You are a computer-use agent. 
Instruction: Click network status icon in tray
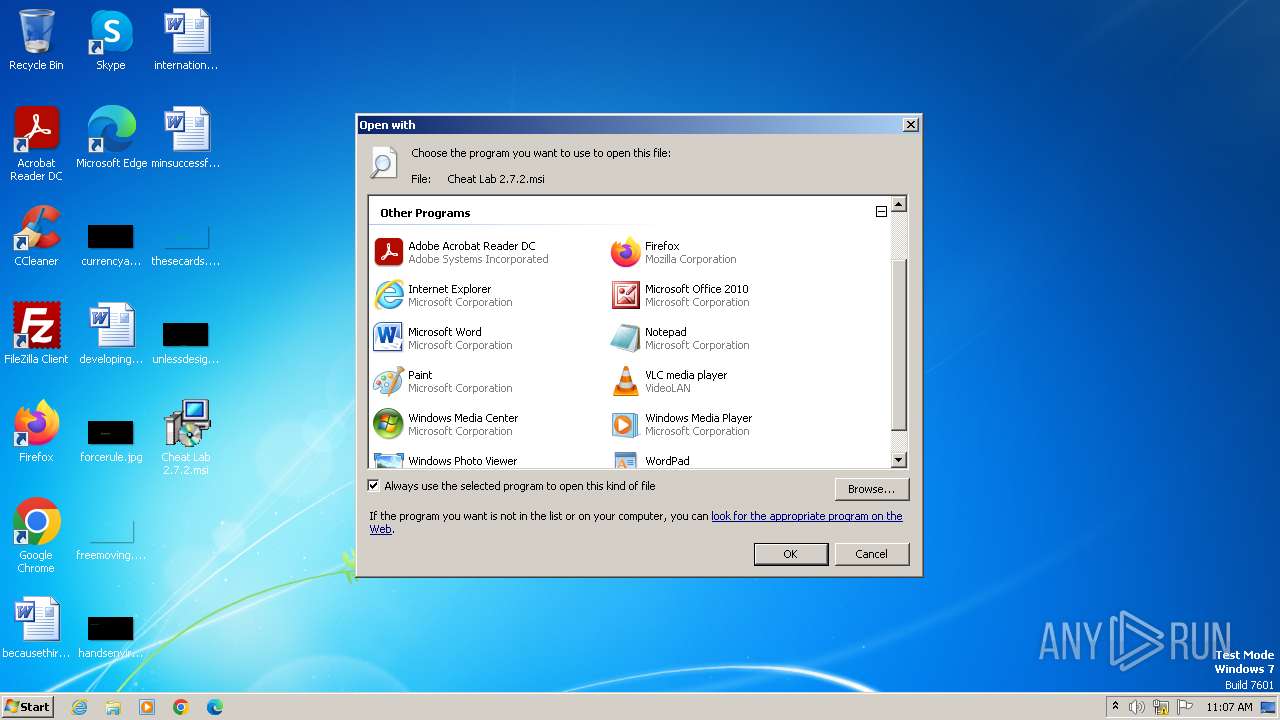click(x=1161, y=707)
